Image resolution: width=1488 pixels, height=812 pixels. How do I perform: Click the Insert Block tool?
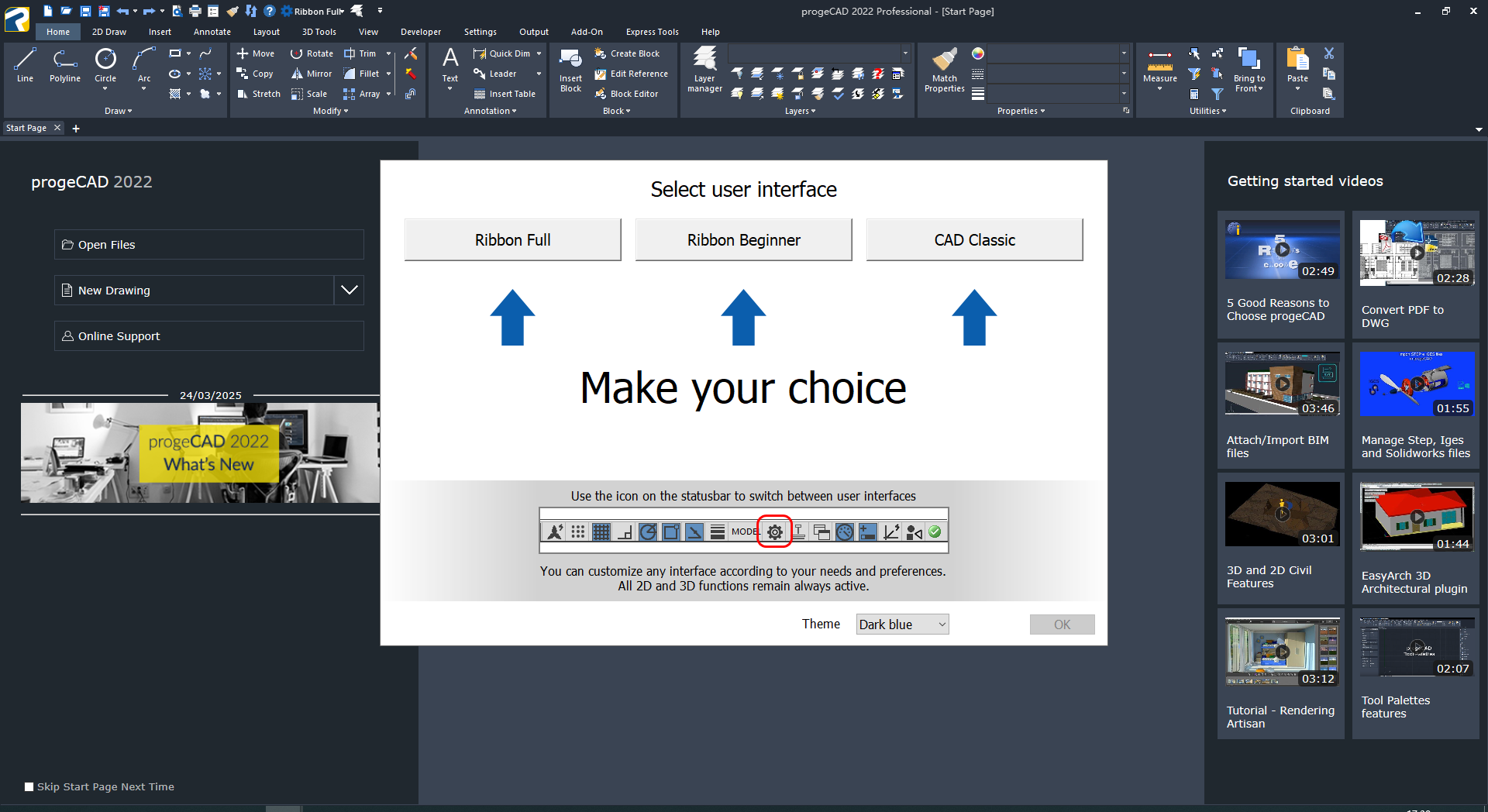pos(570,70)
